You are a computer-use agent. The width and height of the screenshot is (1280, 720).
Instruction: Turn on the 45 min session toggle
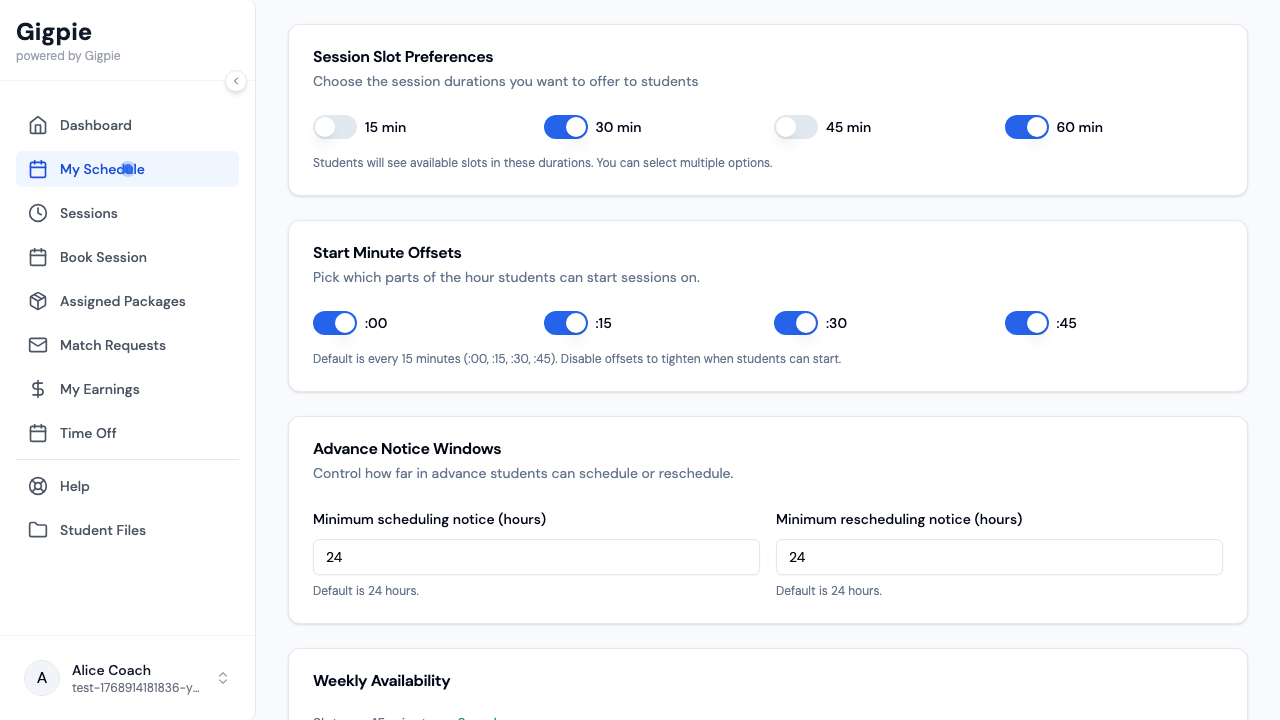(x=796, y=127)
